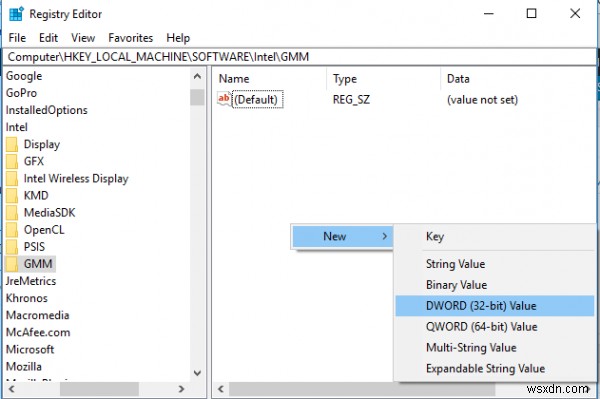Create a DWORD (32-bit) Value

click(x=494, y=306)
